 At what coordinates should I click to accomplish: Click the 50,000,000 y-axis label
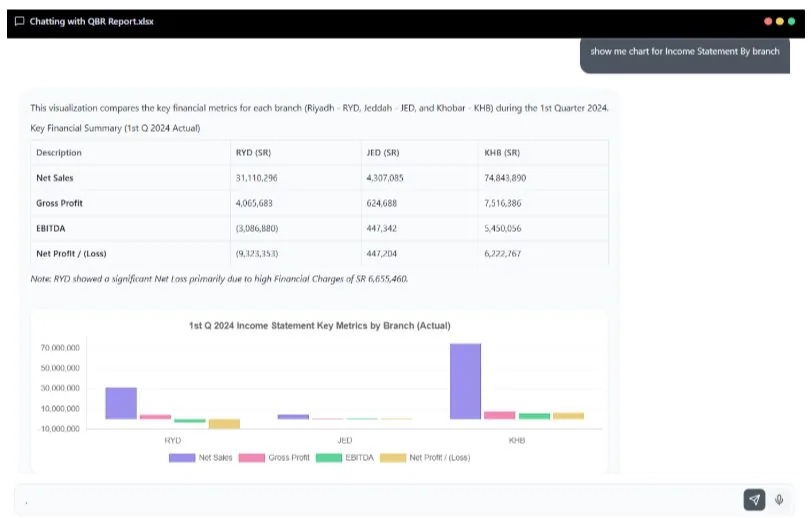coord(60,368)
